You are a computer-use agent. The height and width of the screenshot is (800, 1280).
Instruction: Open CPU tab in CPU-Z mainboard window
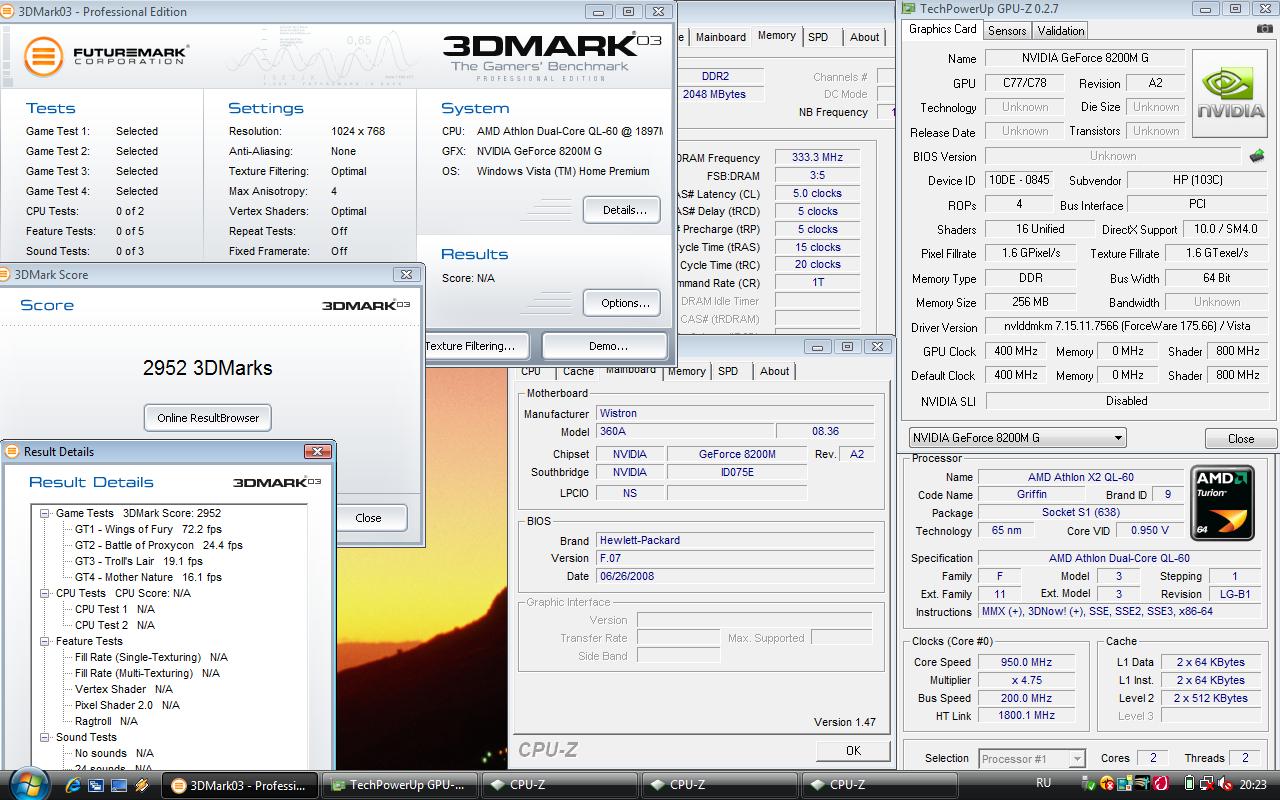[531, 371]
